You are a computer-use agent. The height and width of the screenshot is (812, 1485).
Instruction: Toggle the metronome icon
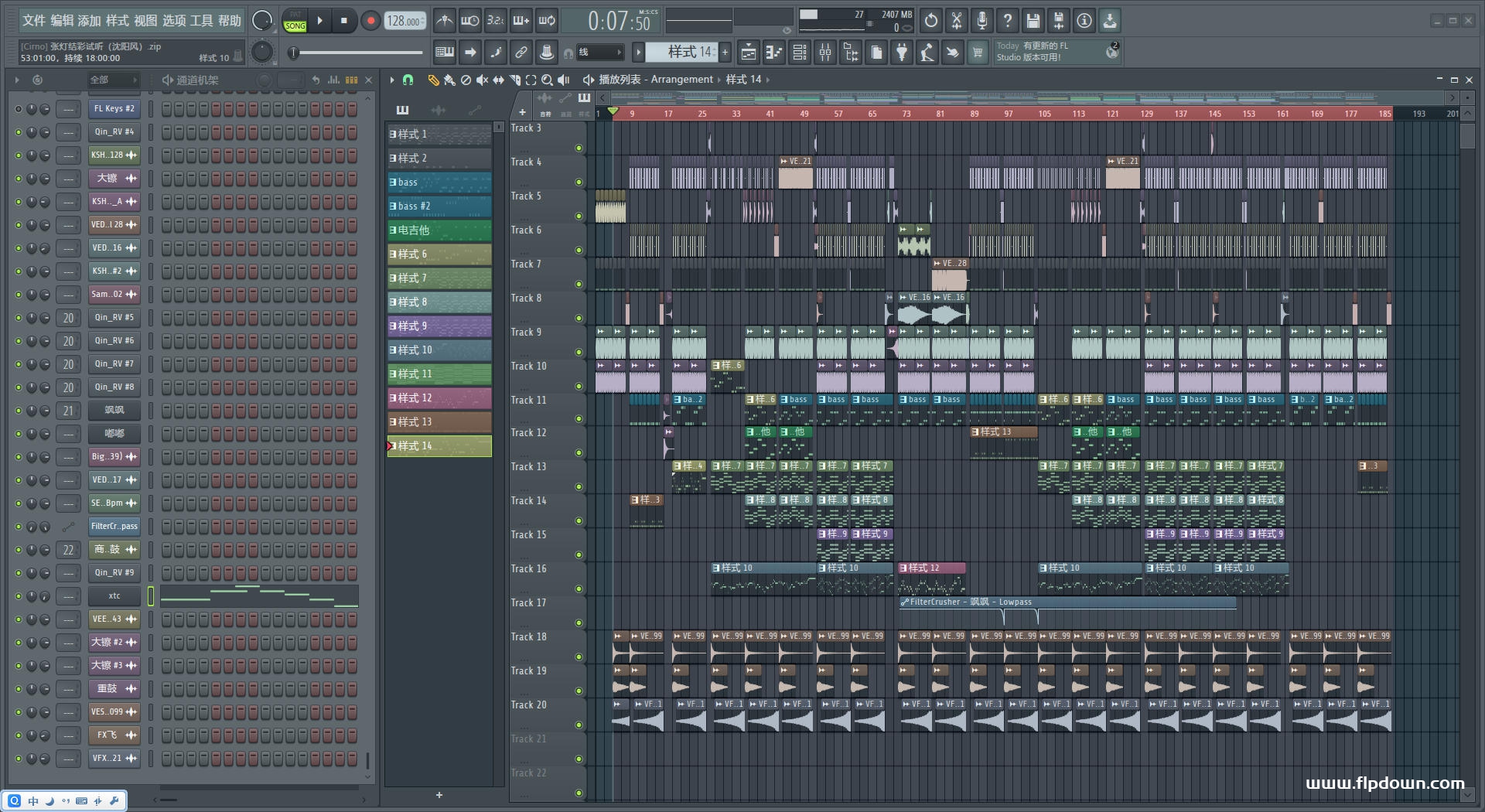(x=444, y=21)
